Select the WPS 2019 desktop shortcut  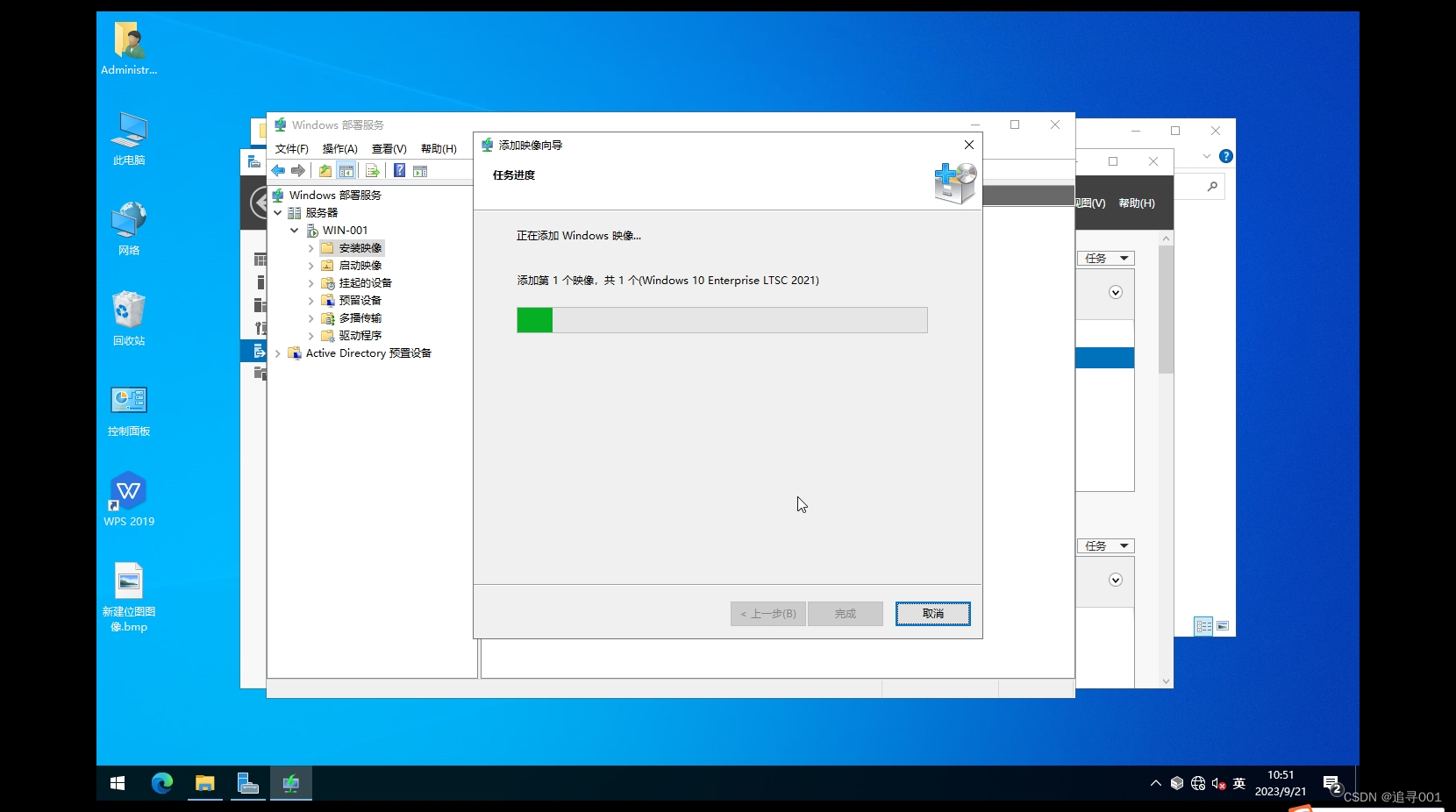pyautogui.click(x=129, y=500)
